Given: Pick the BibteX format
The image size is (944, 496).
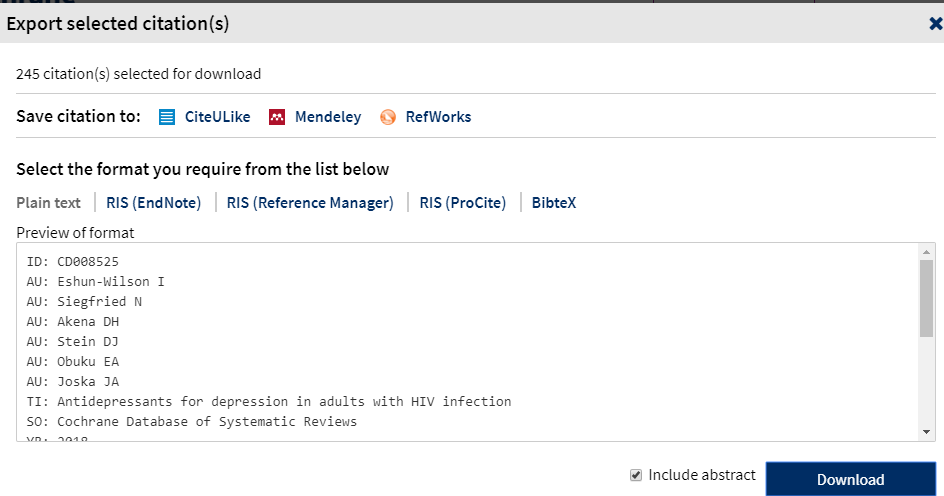Looking at the screenshot, I should pyautogui.click(x=554, y=203).
